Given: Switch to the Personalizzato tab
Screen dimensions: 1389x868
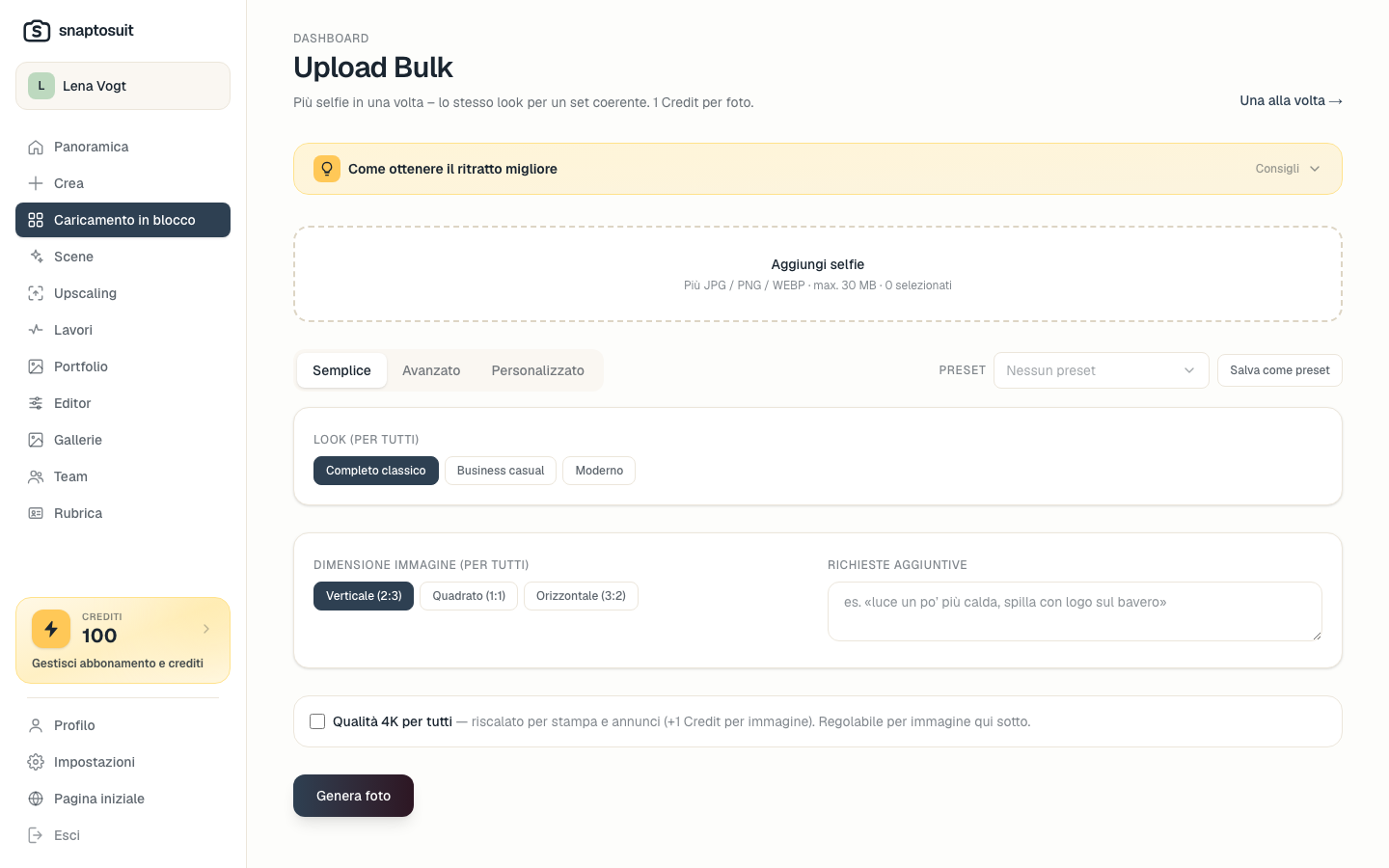Looking at the screenshot, I should tap(538, 370).
